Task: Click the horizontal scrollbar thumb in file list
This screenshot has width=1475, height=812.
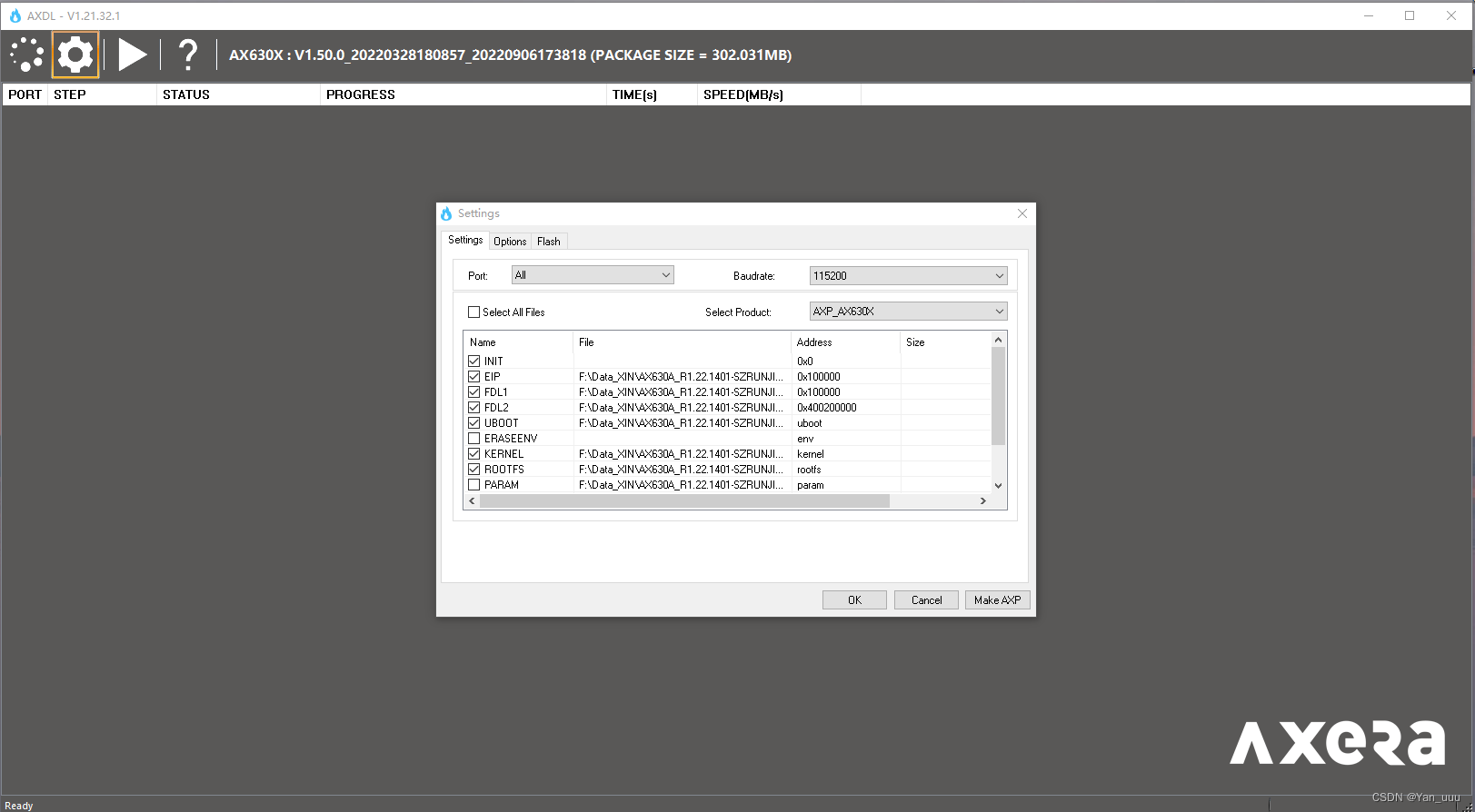Action: click(684, 501)
